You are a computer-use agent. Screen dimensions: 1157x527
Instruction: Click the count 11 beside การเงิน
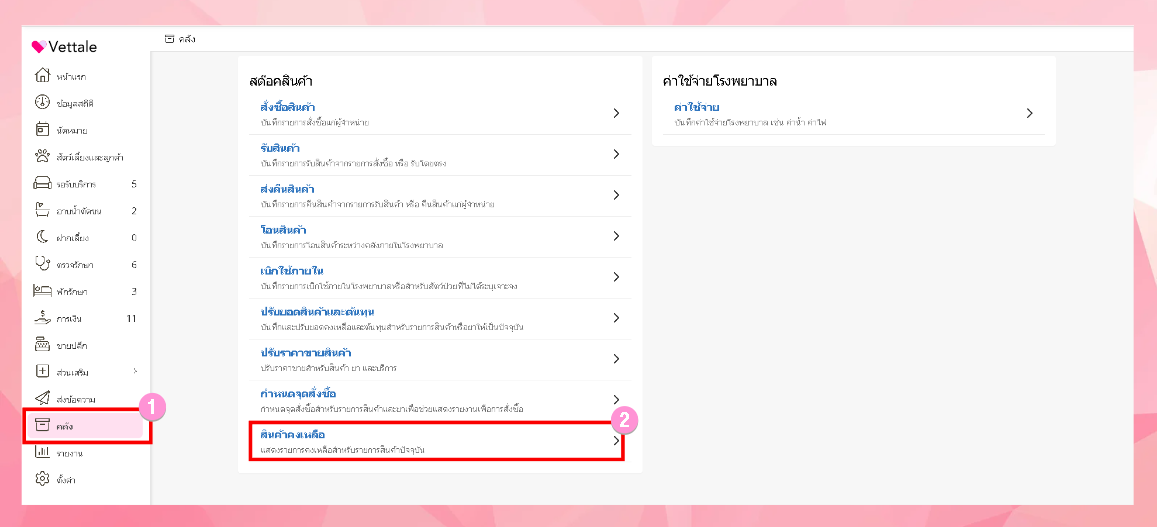click(132, 318)
